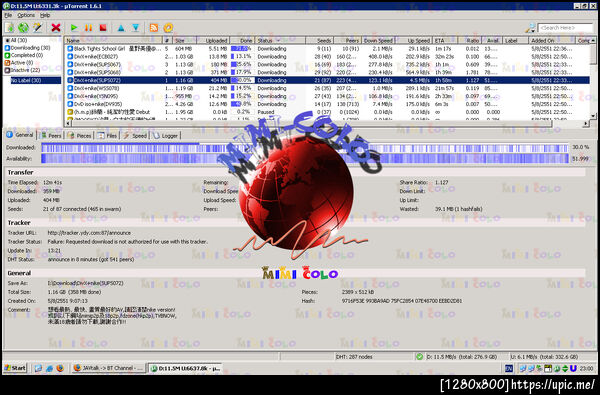Click the green network status icon in status bar
The image size is (600, 395).
pyautogui.click(x=419, y=357)
